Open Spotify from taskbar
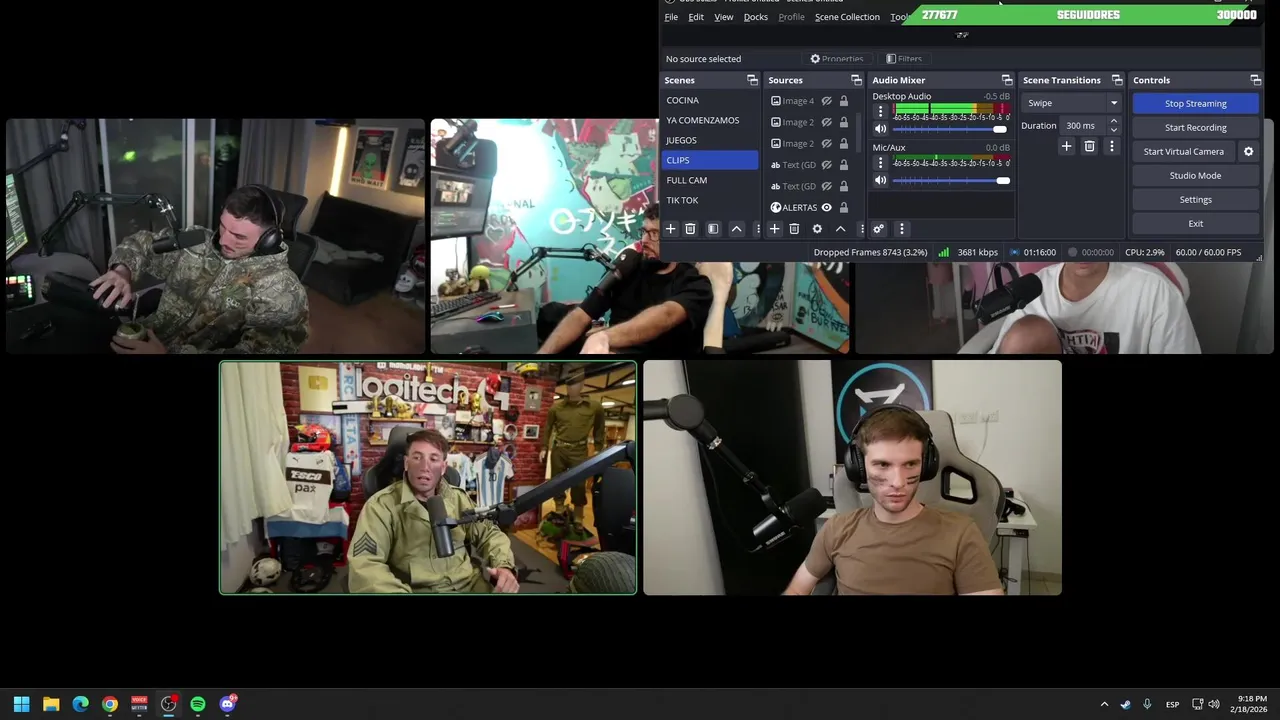Image resolution: width=1280 pixels, height=720 pixels. 198,704
